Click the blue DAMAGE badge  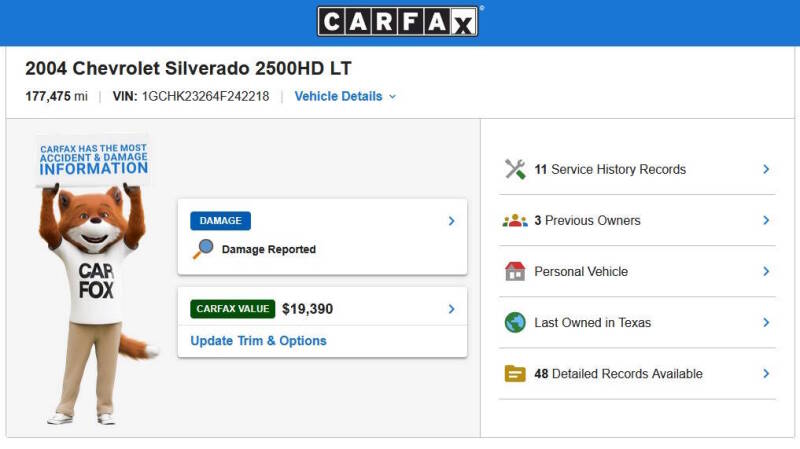(x=220, y=220)
